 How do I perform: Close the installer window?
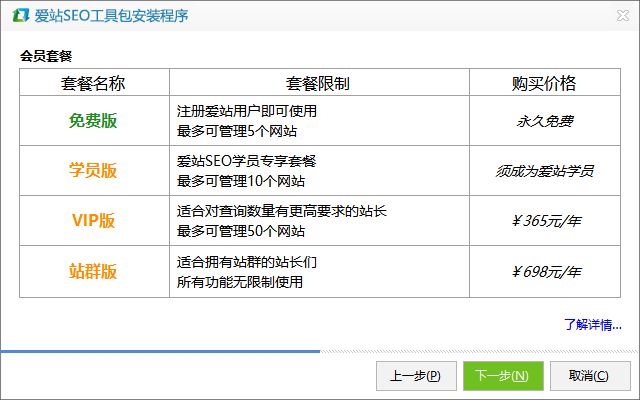pos(623,16)
